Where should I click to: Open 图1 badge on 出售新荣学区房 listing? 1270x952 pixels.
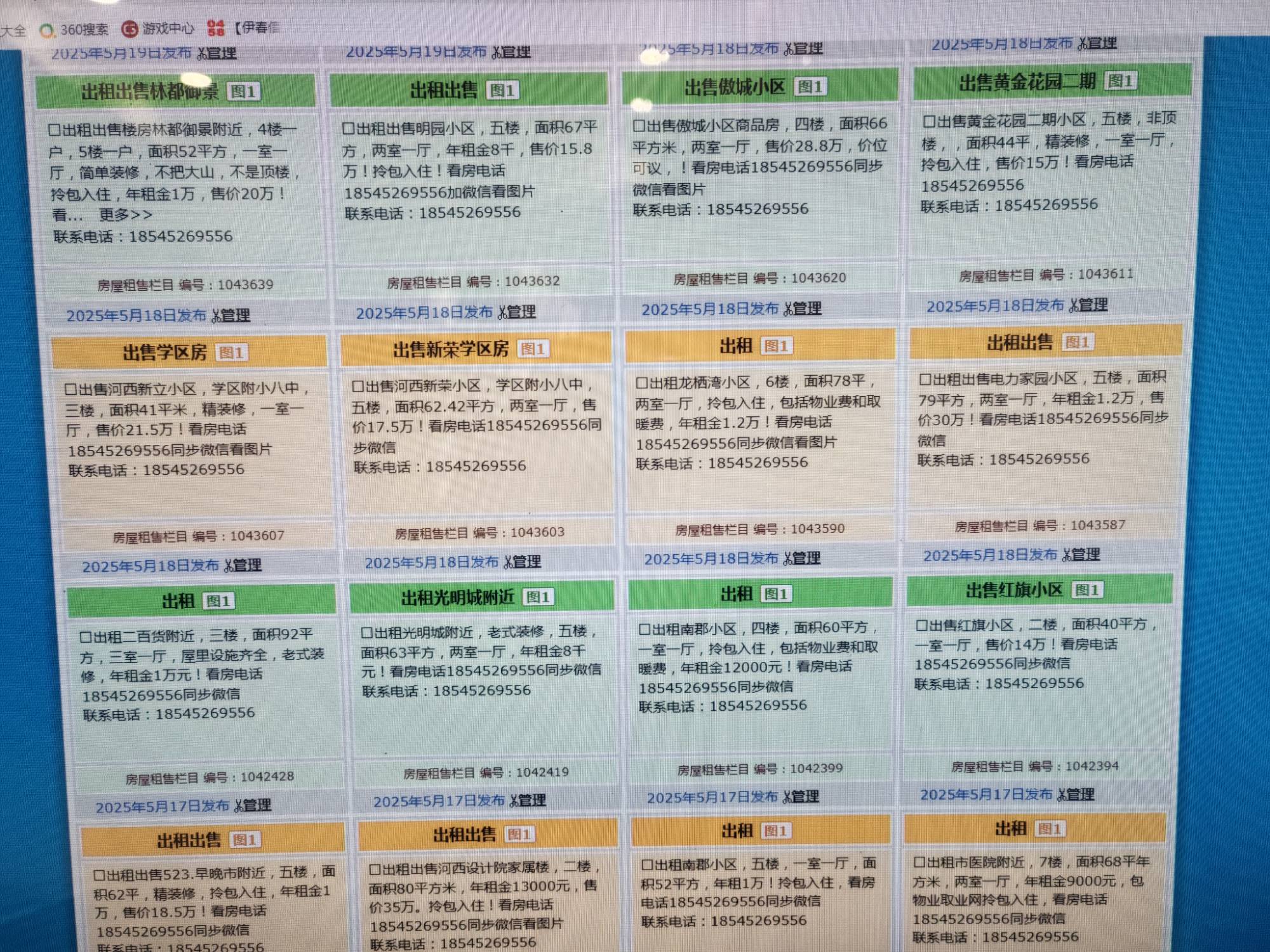[x=533, y=349]
